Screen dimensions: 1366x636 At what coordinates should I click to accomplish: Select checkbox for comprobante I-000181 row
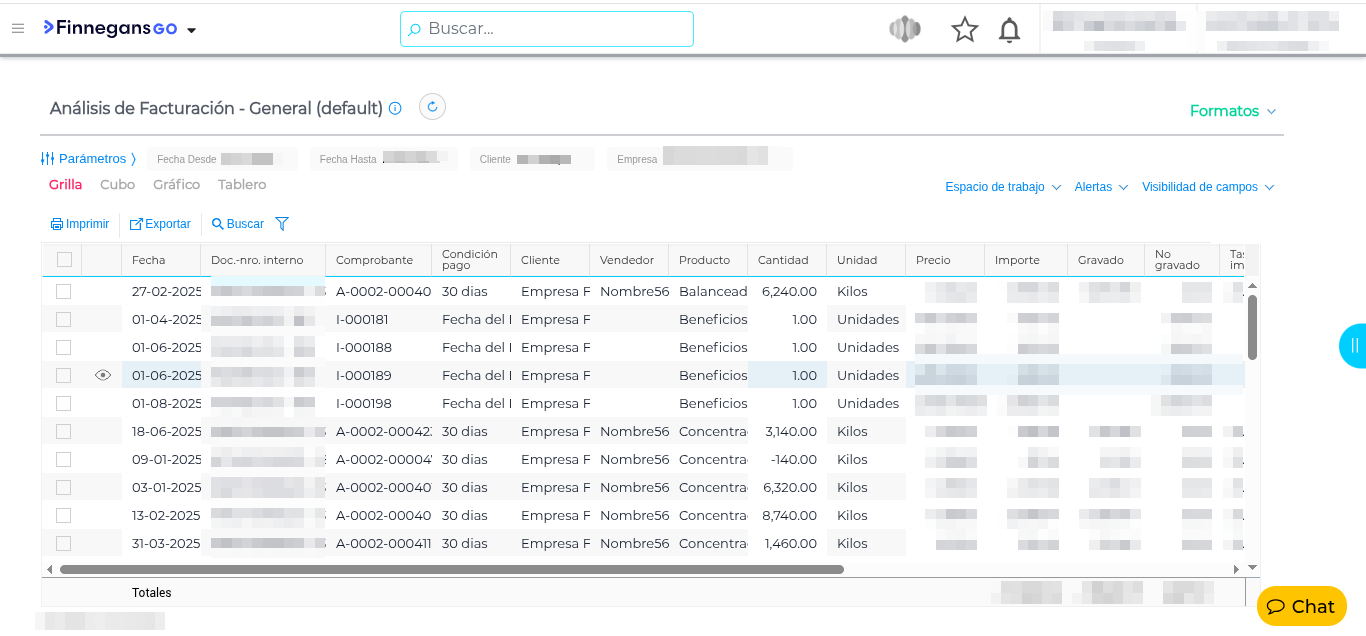64,319
